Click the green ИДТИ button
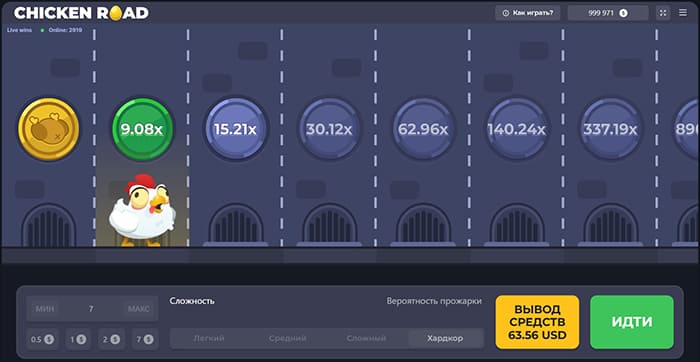This screenshot has height=362, width=700. (x=632, y=322)
